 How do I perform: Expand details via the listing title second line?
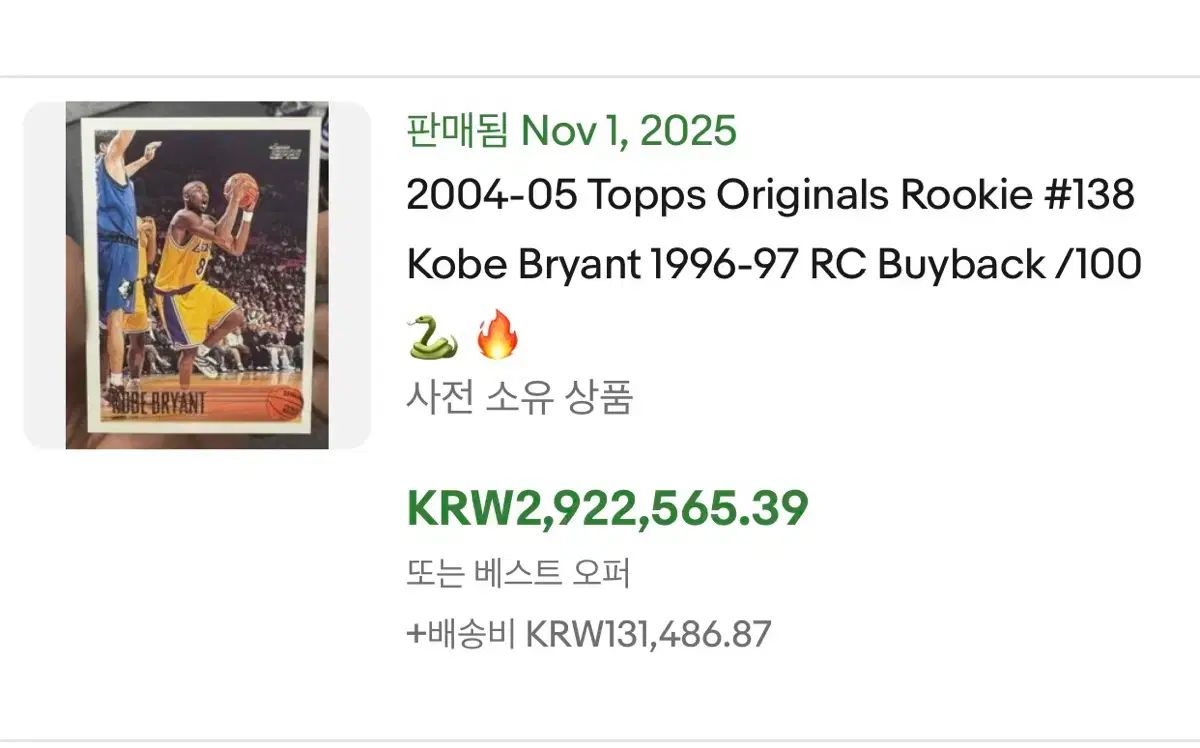[x=770, y=264]
